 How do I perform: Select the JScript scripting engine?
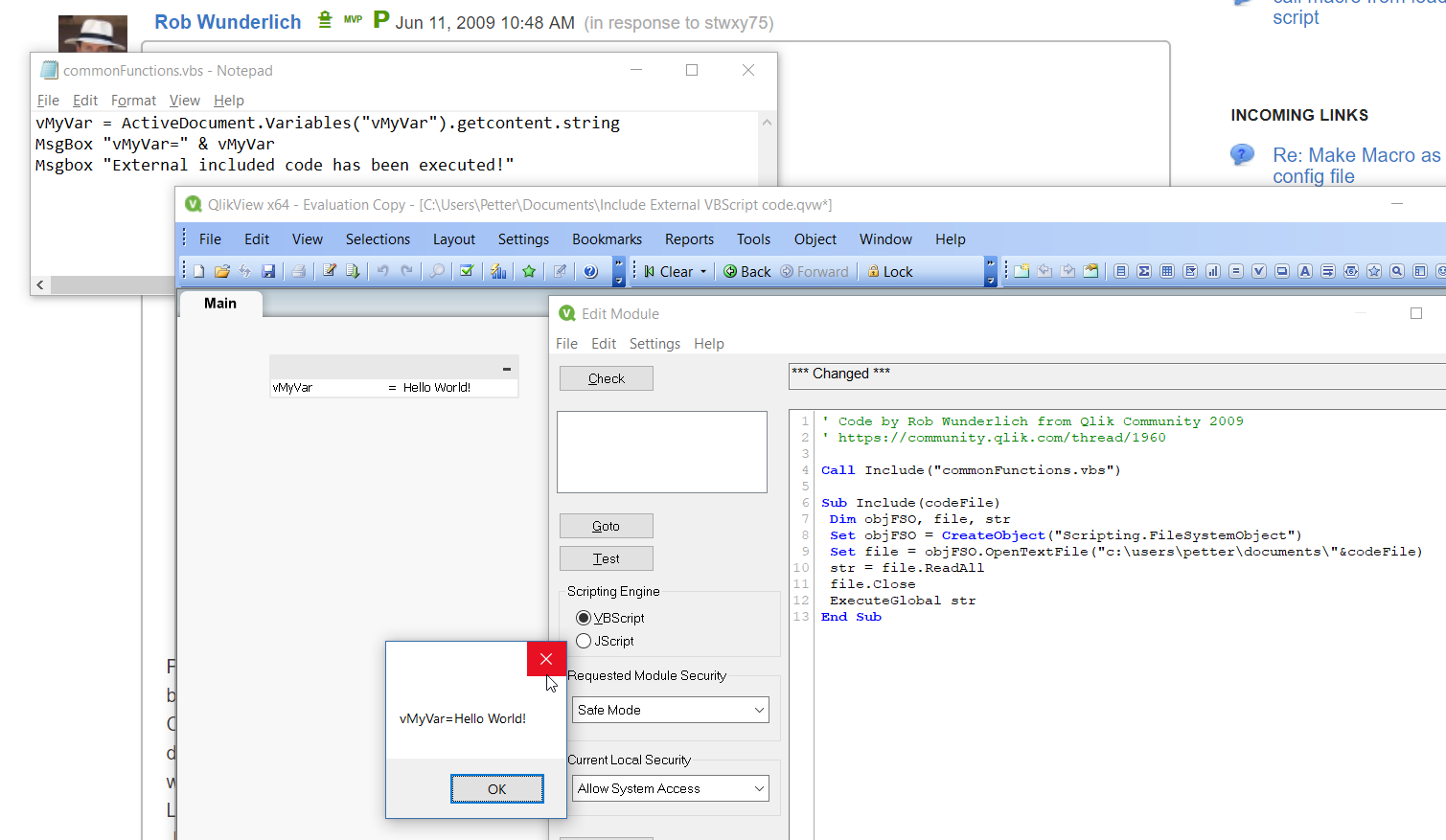coord(584,641)
